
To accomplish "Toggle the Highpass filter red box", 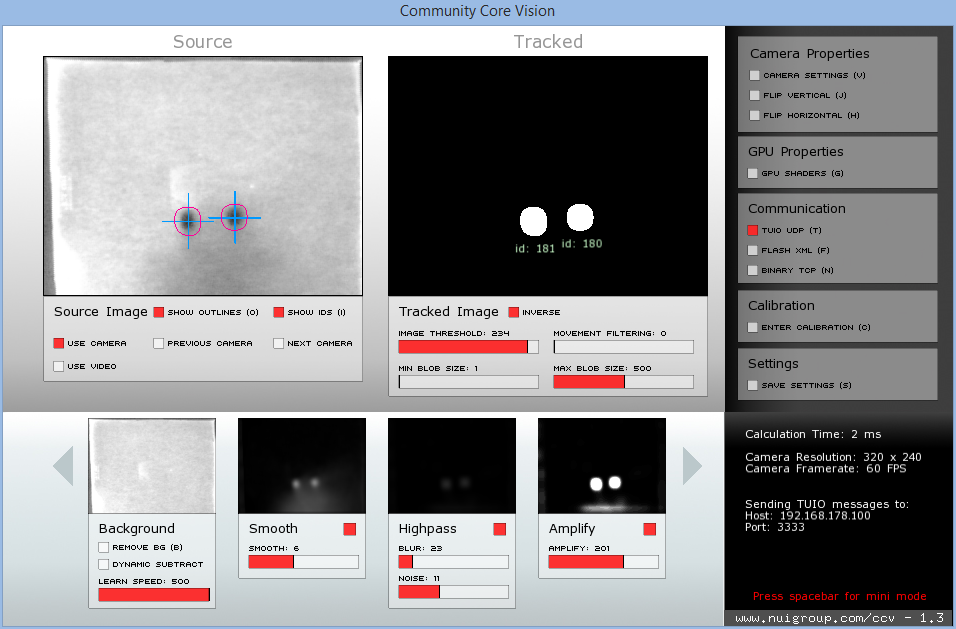I will (x=499, y=528).
